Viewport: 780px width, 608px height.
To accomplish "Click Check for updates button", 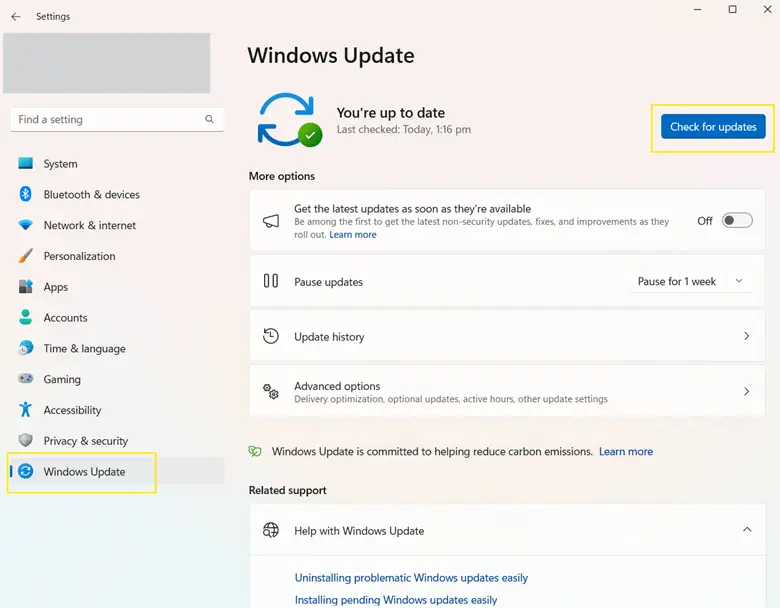I will pyautogui.click(x=713, y=127).
